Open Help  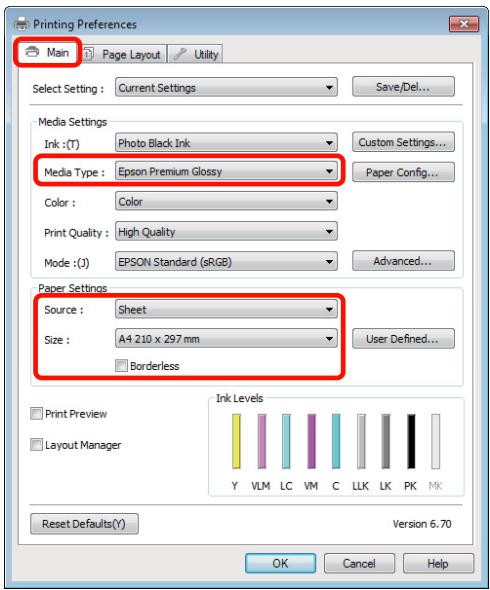click(438, 563)
